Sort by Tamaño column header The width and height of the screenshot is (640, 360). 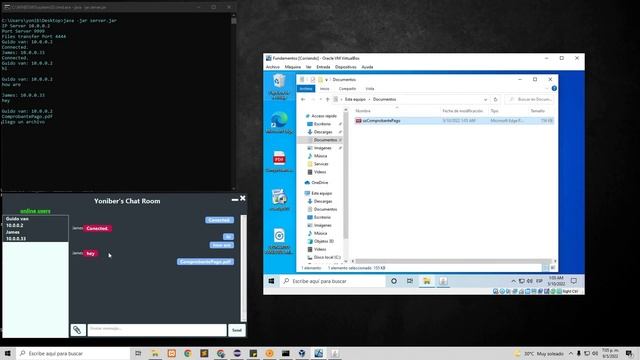pos(538,111)
